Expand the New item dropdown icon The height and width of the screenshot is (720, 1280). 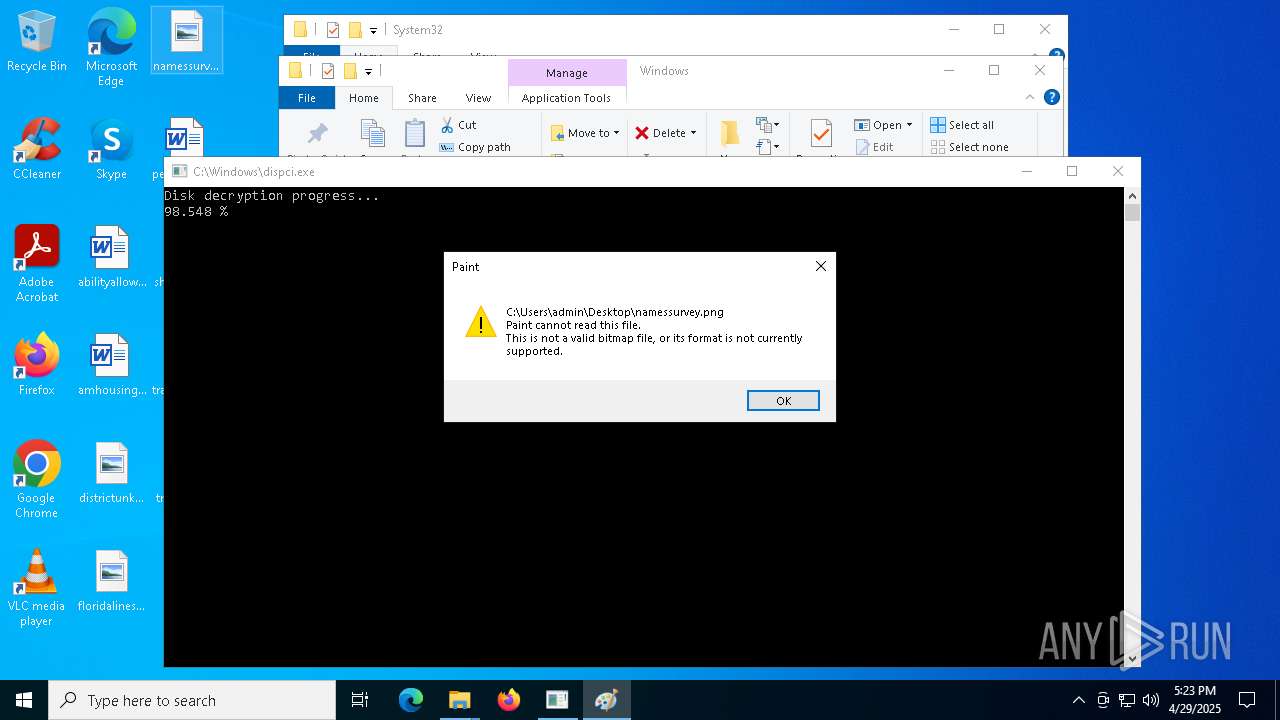(x=767, y=125)
